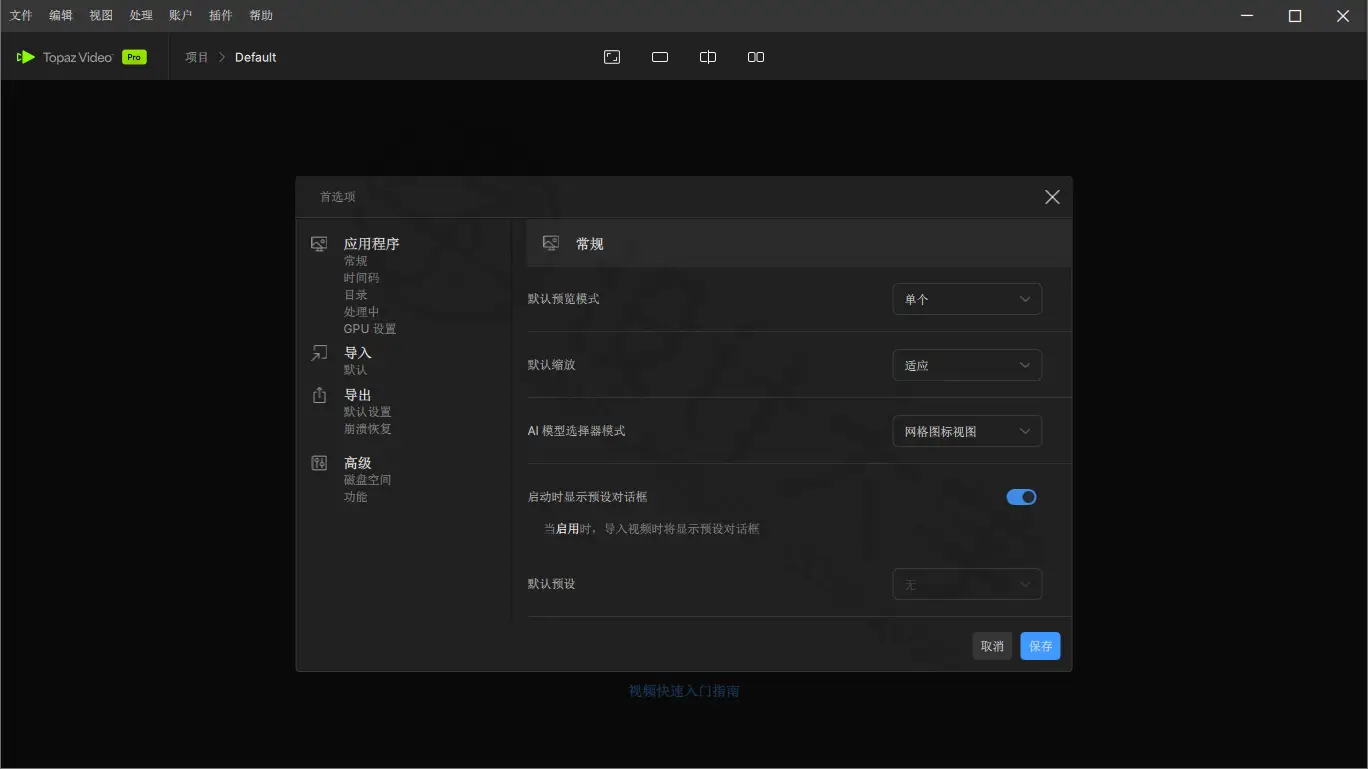Select the 导入 category heading

(358, 353)
